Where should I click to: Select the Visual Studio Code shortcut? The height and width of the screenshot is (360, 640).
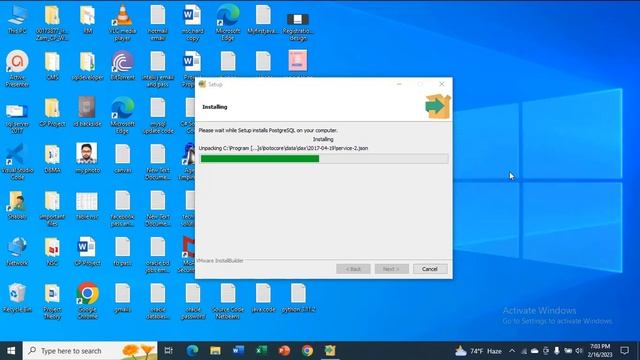coord(17,162)
